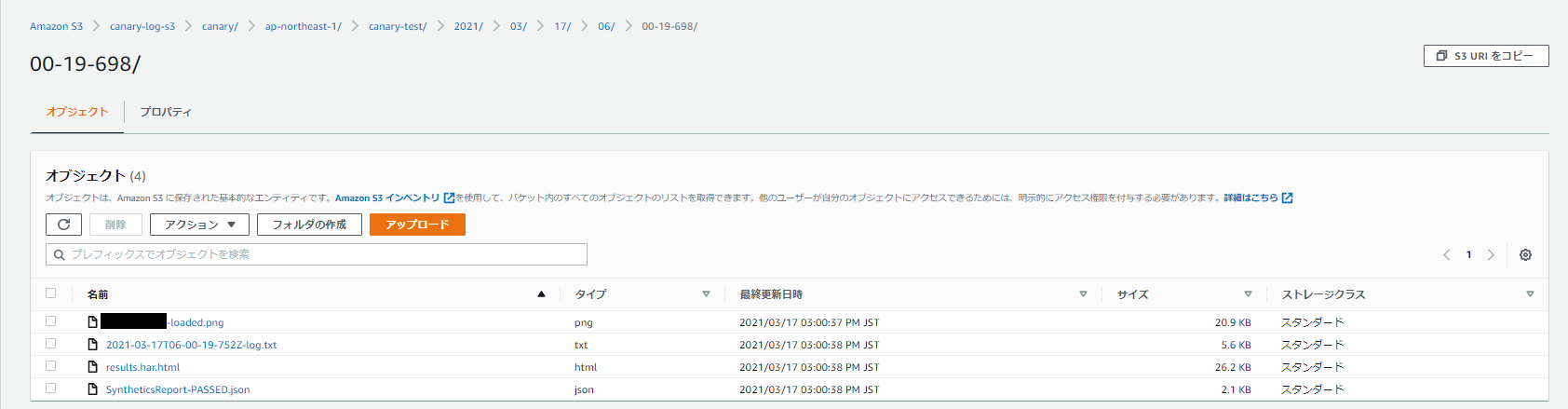Open the 詳細はこちら link

pyautogui.click(x=1250, y=198)
